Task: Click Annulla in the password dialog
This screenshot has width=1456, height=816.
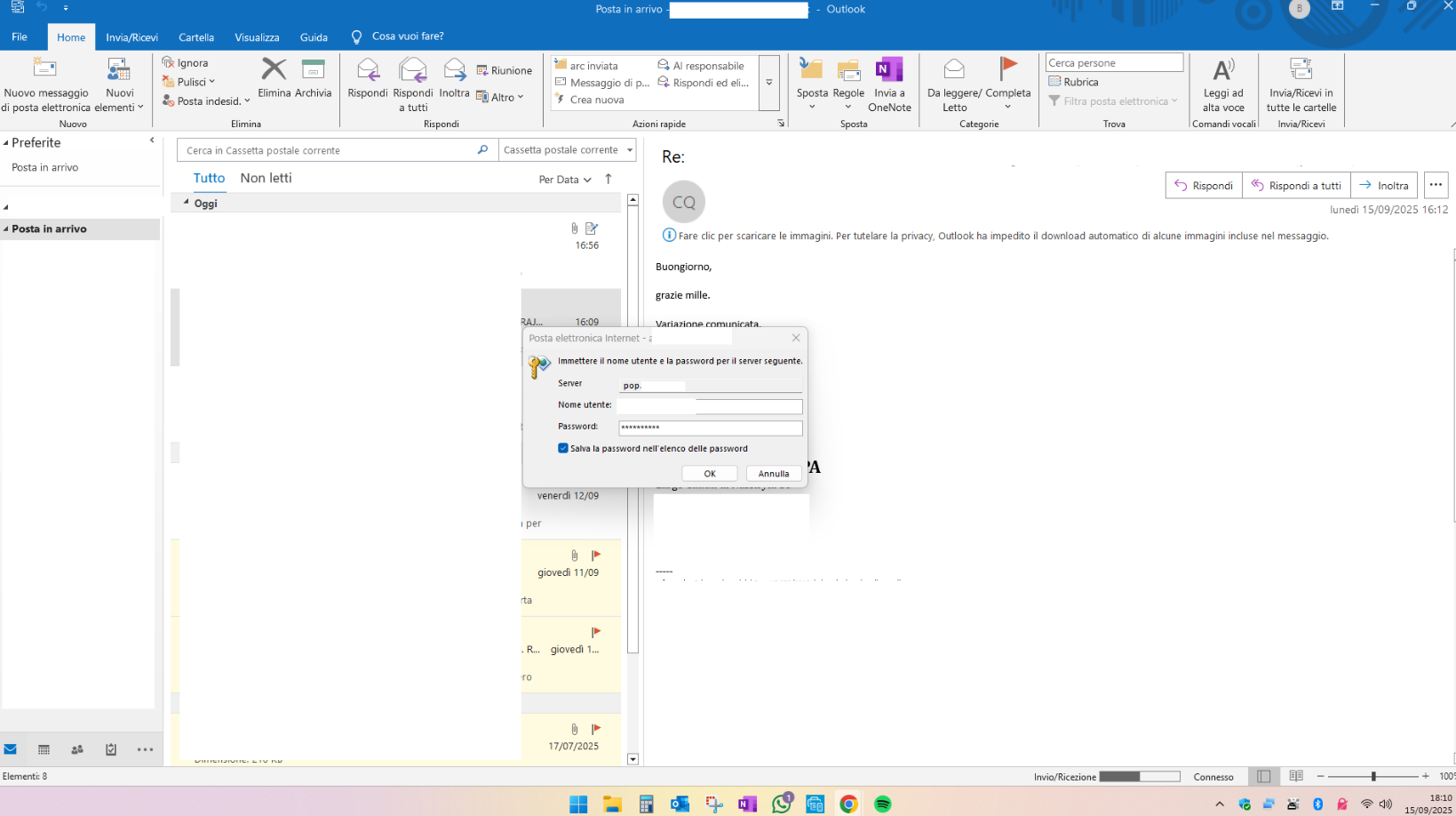Action: 774,474
